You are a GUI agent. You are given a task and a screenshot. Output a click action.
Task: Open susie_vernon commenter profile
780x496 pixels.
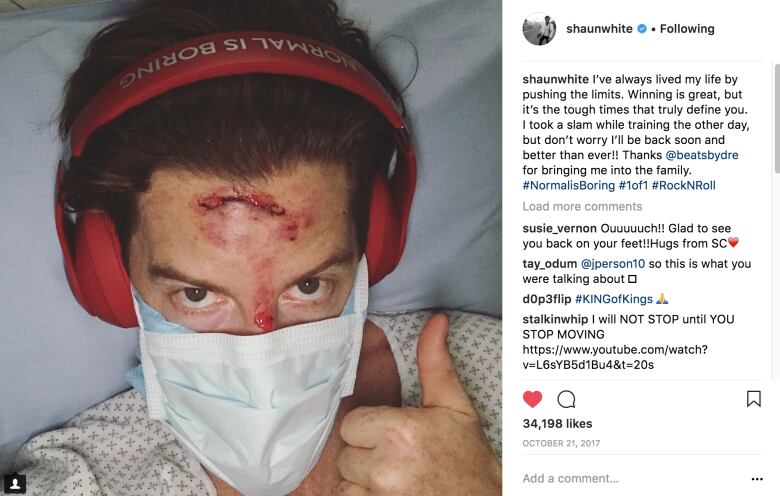(x=560, y=228)
